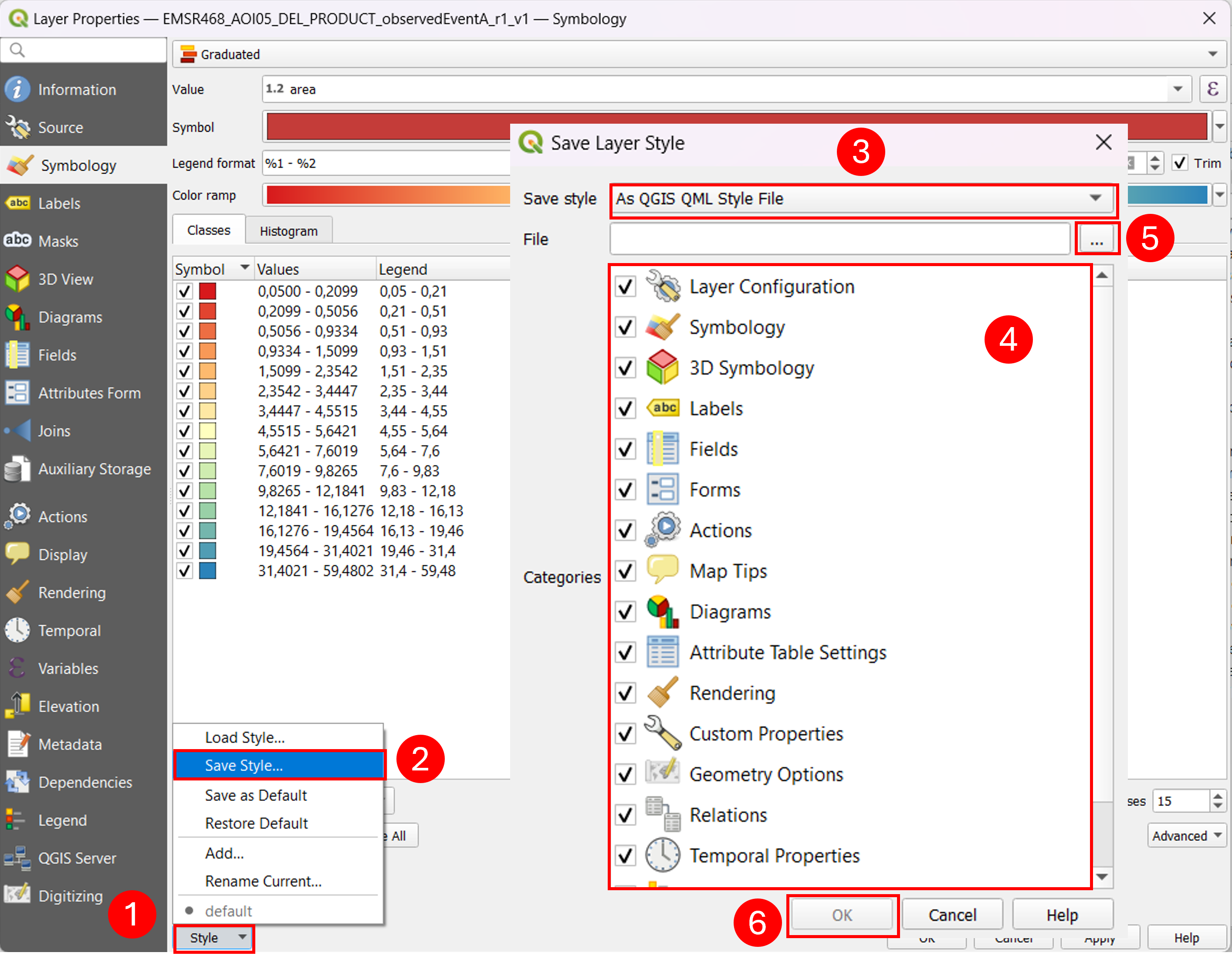Switch to the Histogram tab
This screenshot has height=966, width=1232.
tap(288, 231)
